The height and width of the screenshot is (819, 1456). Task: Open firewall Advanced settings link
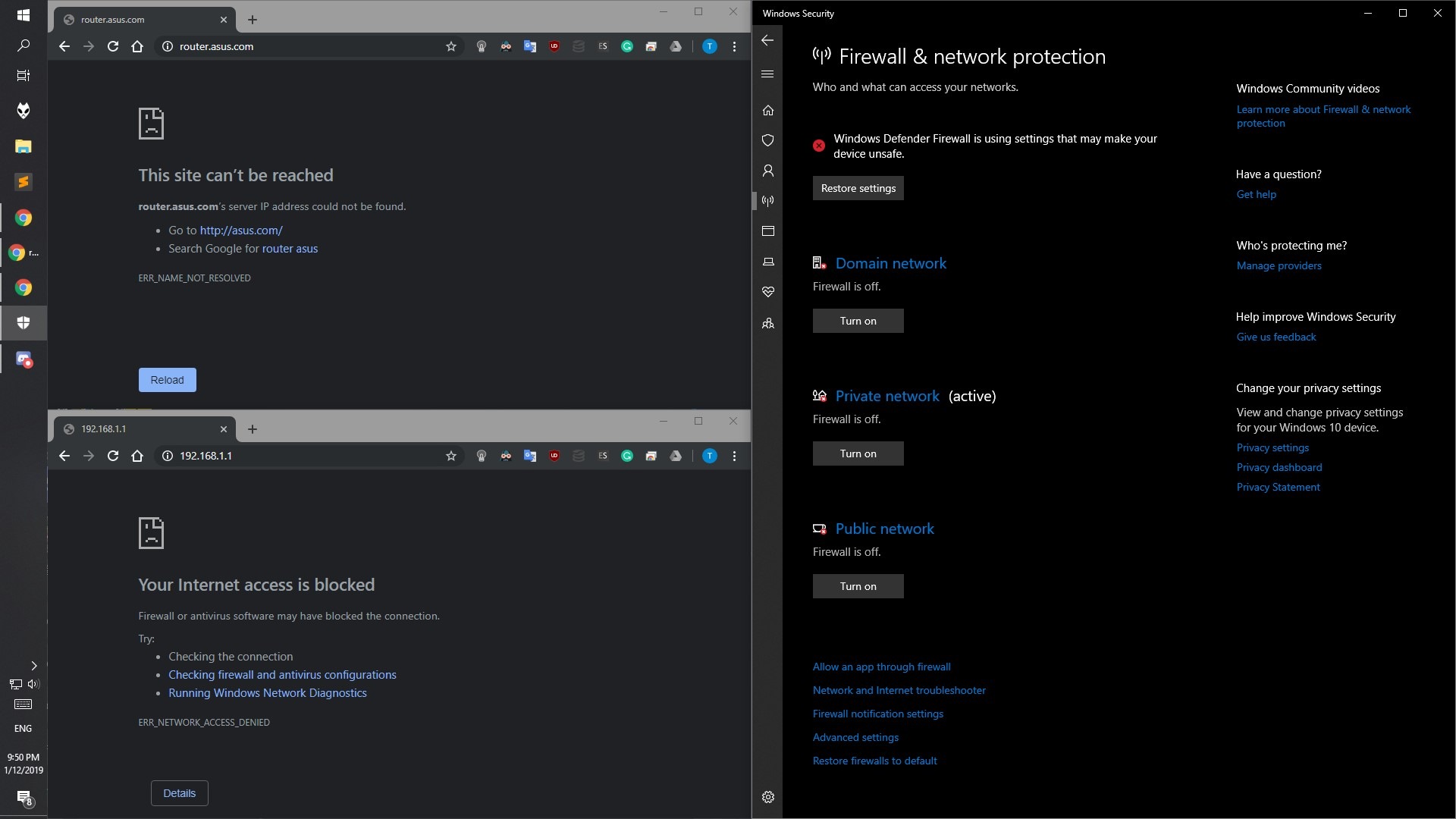pyautogui.click(x=855, y=737)
